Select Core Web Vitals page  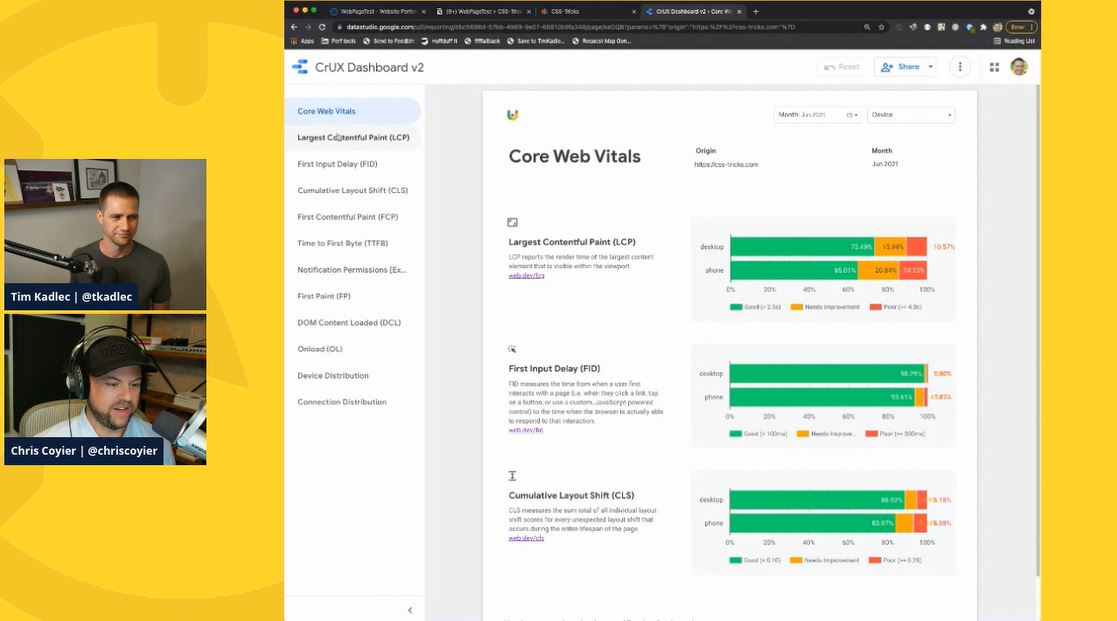coord(353,111)
